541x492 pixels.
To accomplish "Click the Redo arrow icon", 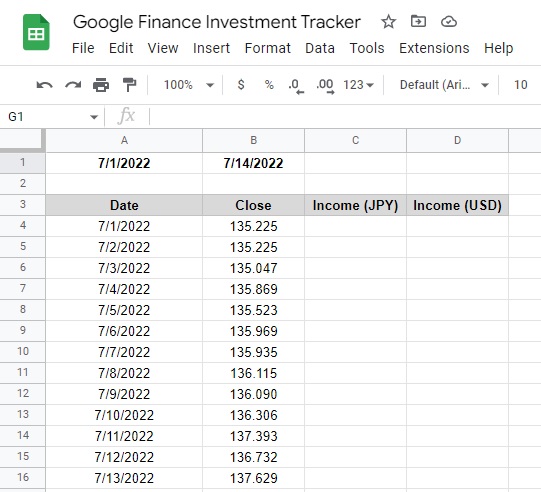I will 73,85.
